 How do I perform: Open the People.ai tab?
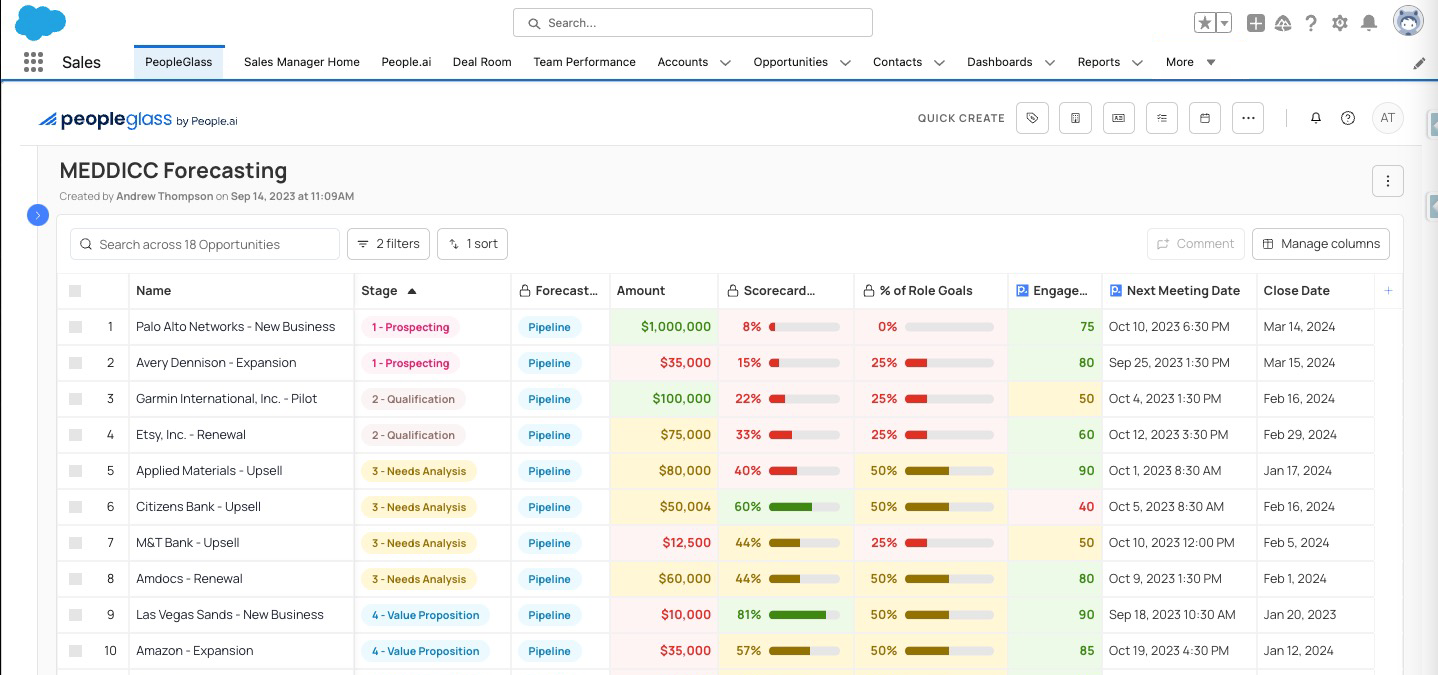(x=406, y=62)
